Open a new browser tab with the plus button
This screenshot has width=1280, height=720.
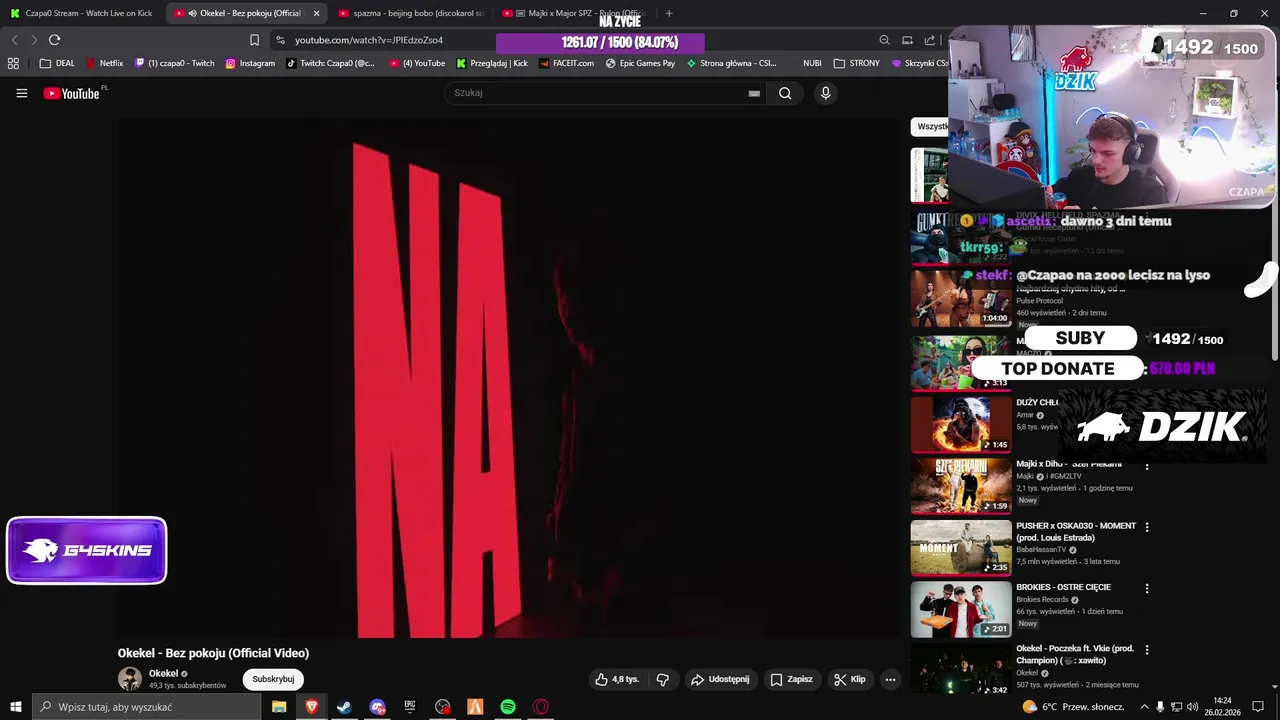point(669,13)
